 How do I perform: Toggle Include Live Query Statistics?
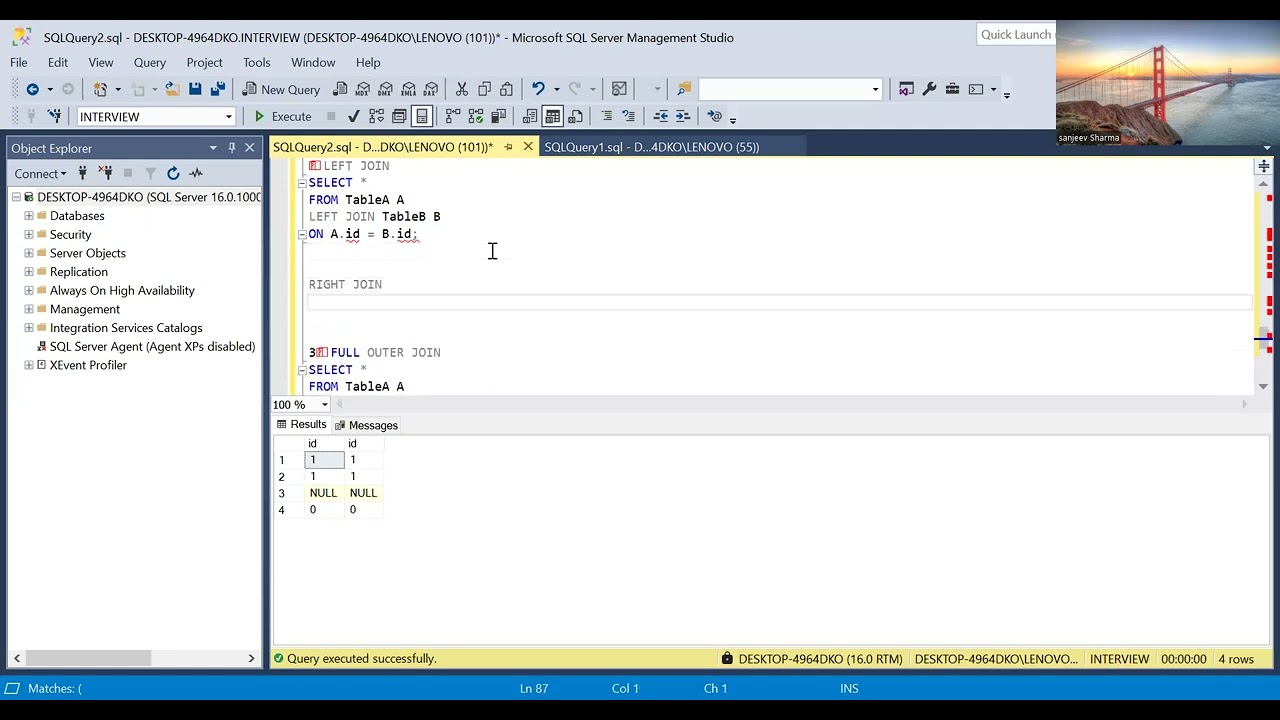pos(475,116)
